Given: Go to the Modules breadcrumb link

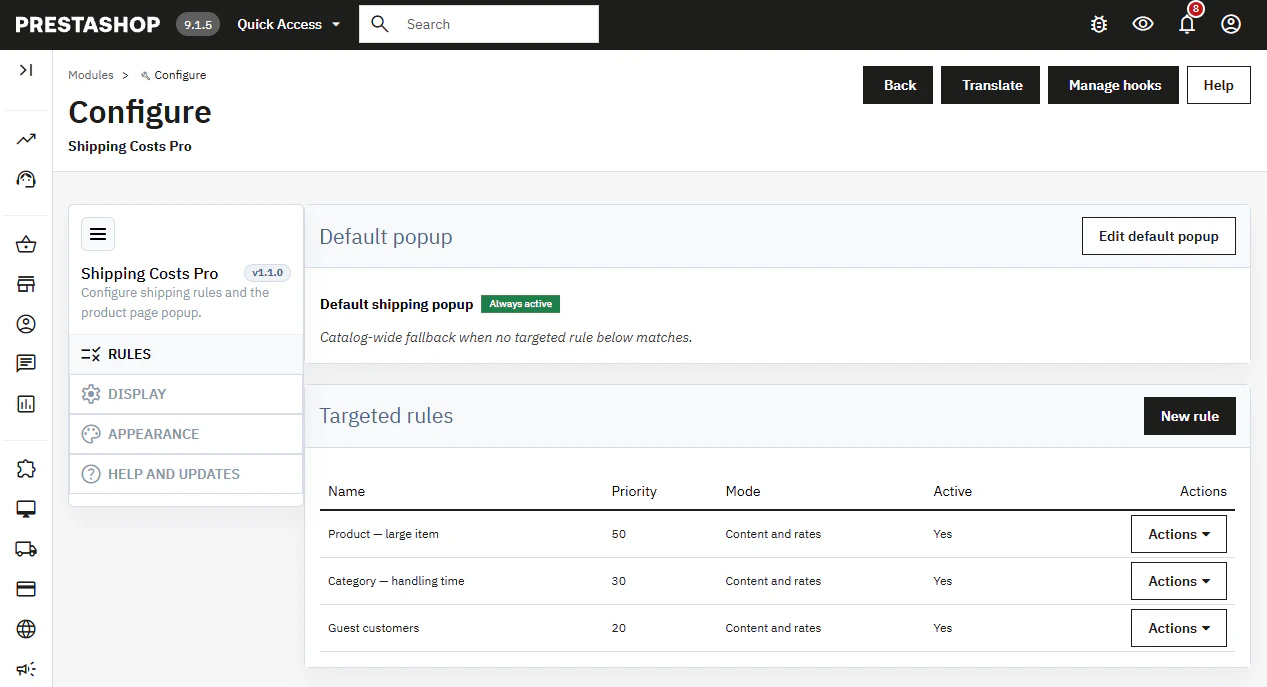Looking at the screenshot, I should tap(91, 75).
